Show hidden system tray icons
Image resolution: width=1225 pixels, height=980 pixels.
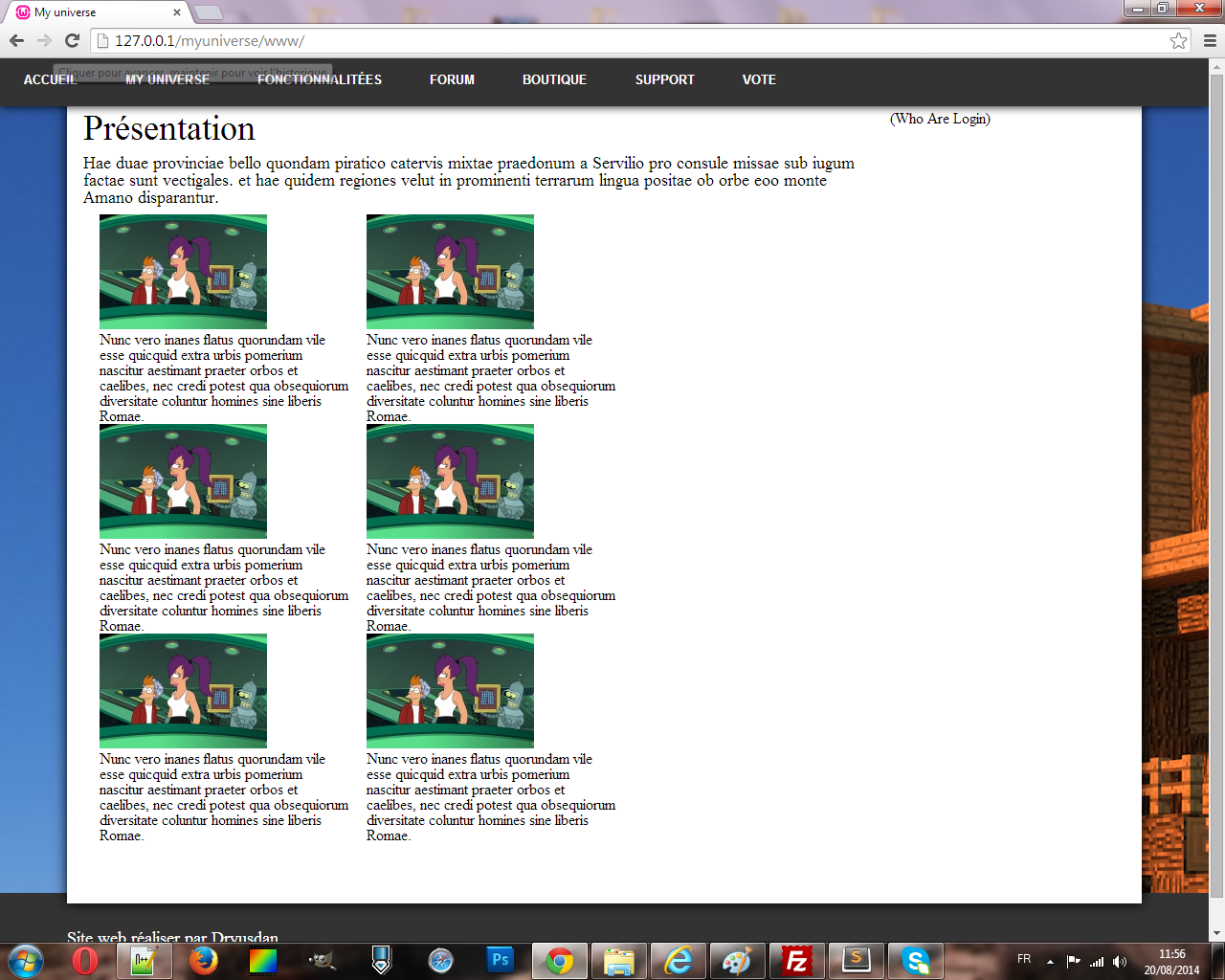pyautogui.click(x=1050, y=961)
